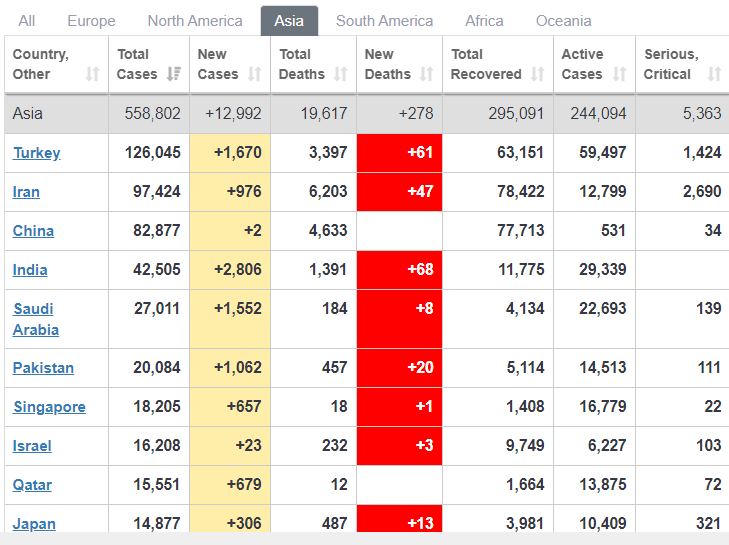The height and width of the screenshot is (545, 729).
Task: Click the Country, Other header text
Action: tap(41, 64)
